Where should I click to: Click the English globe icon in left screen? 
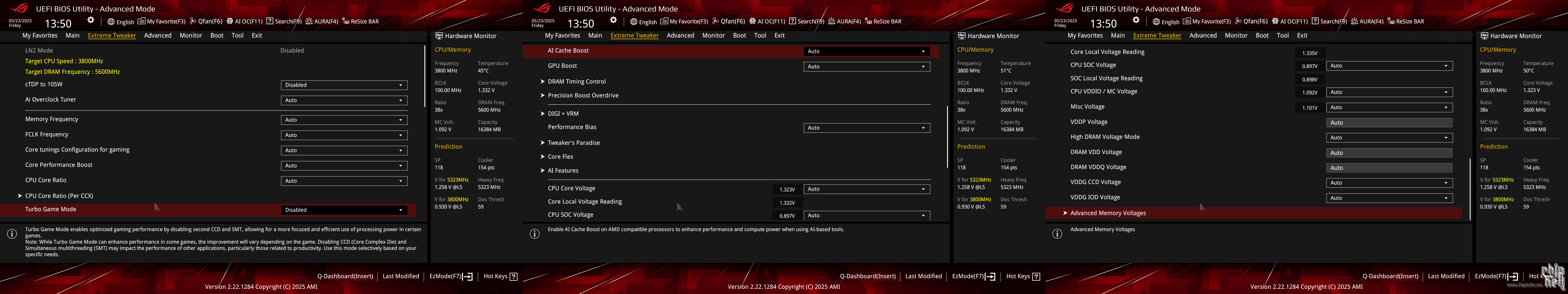111,21
